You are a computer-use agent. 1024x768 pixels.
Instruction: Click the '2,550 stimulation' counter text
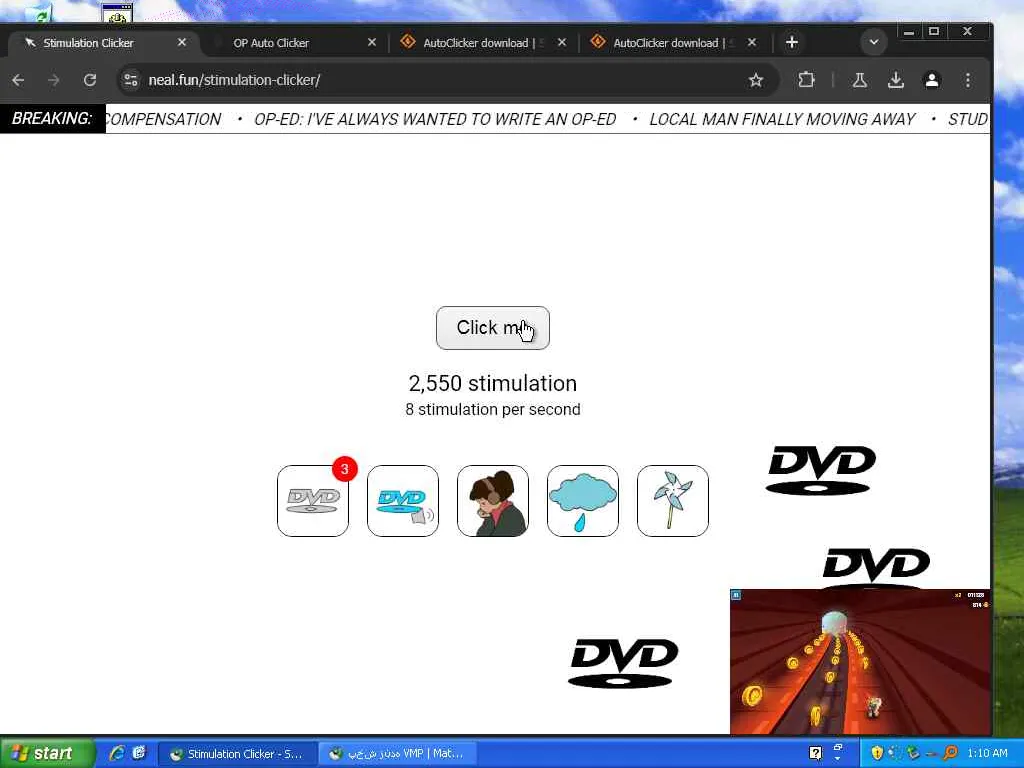coord(492,383)
